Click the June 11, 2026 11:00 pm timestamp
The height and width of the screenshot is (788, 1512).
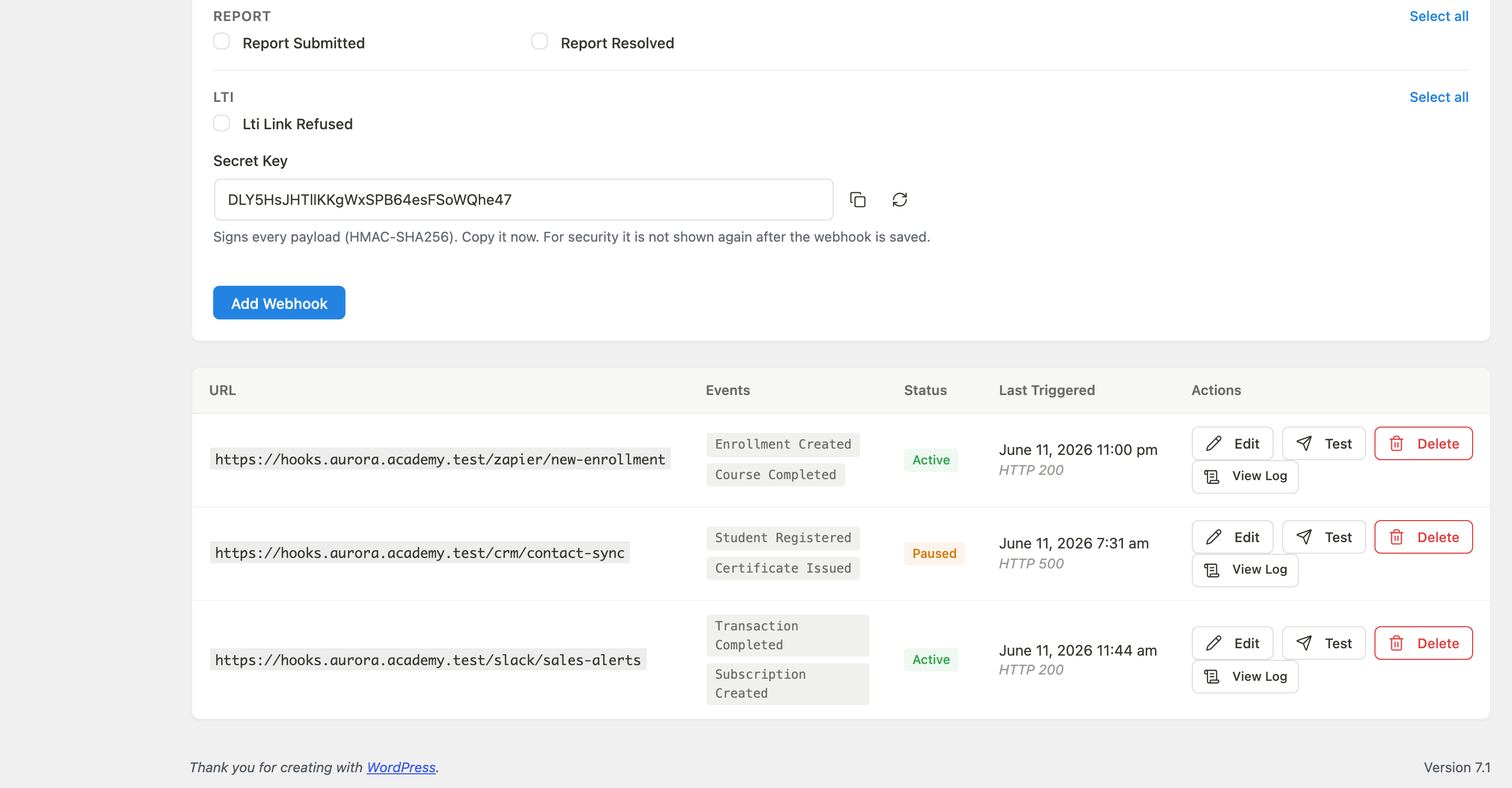click(x=1078, y=450)
